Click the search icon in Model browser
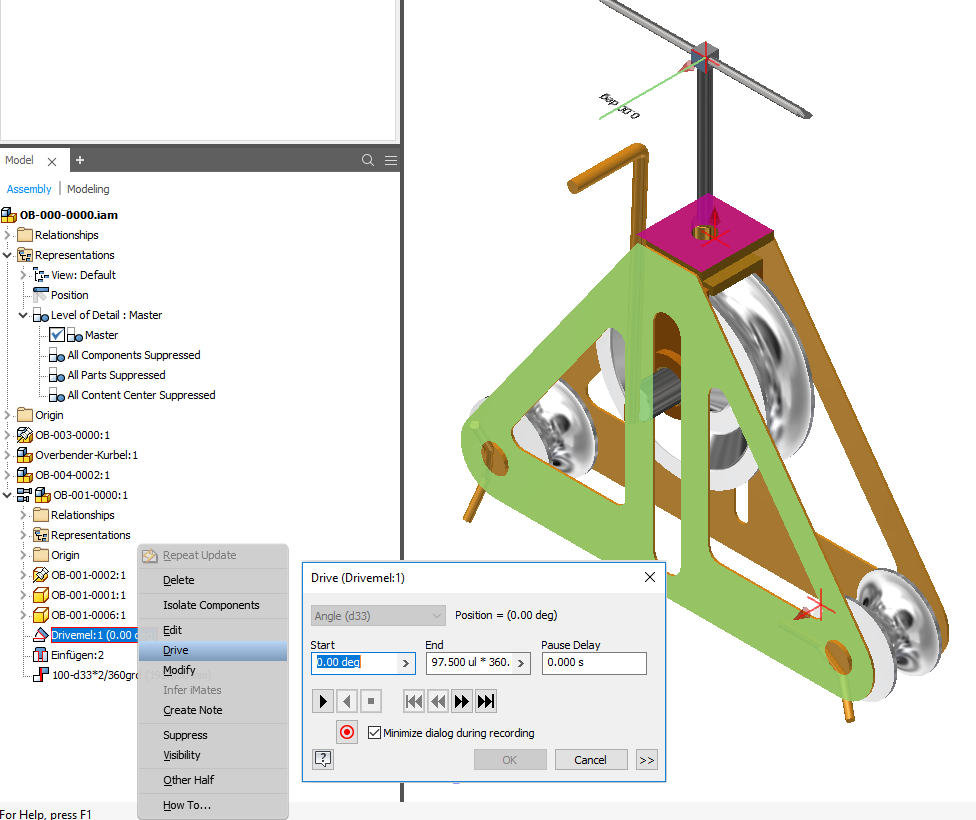This screenshot has height=820, width=976. (x=368, y=160)
